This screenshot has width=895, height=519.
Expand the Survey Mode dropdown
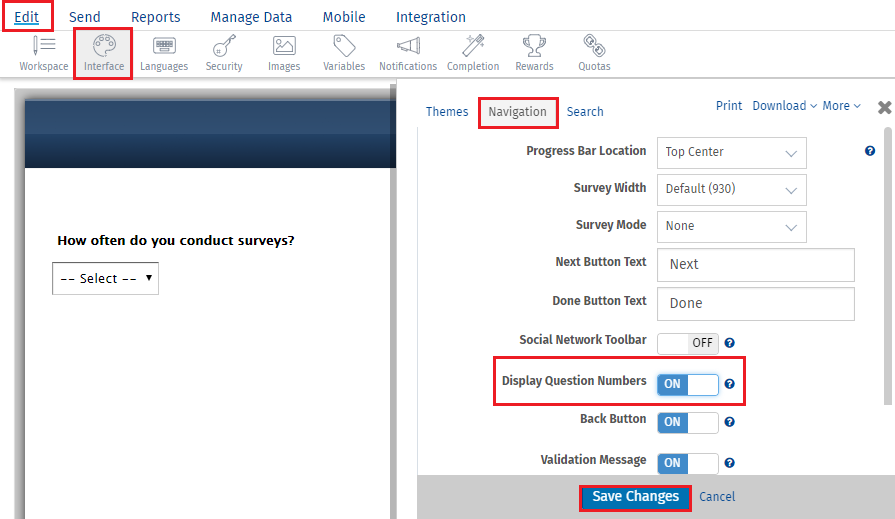(731, 227)
